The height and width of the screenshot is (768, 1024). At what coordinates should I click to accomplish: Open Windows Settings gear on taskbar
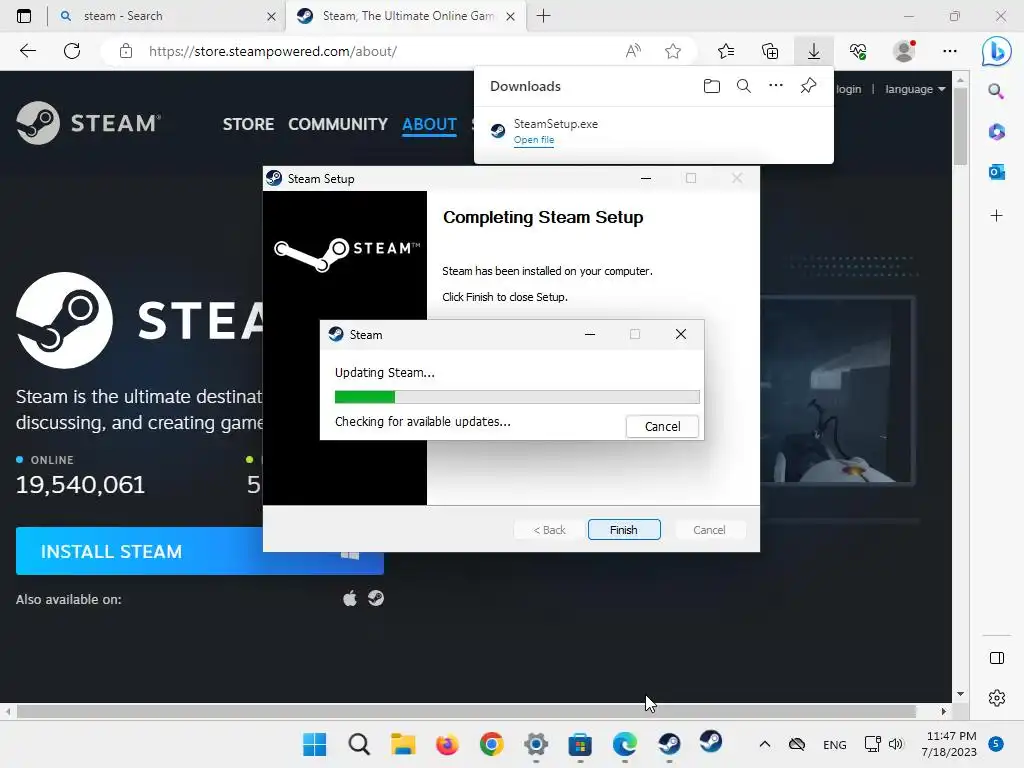tap(536, 744)
